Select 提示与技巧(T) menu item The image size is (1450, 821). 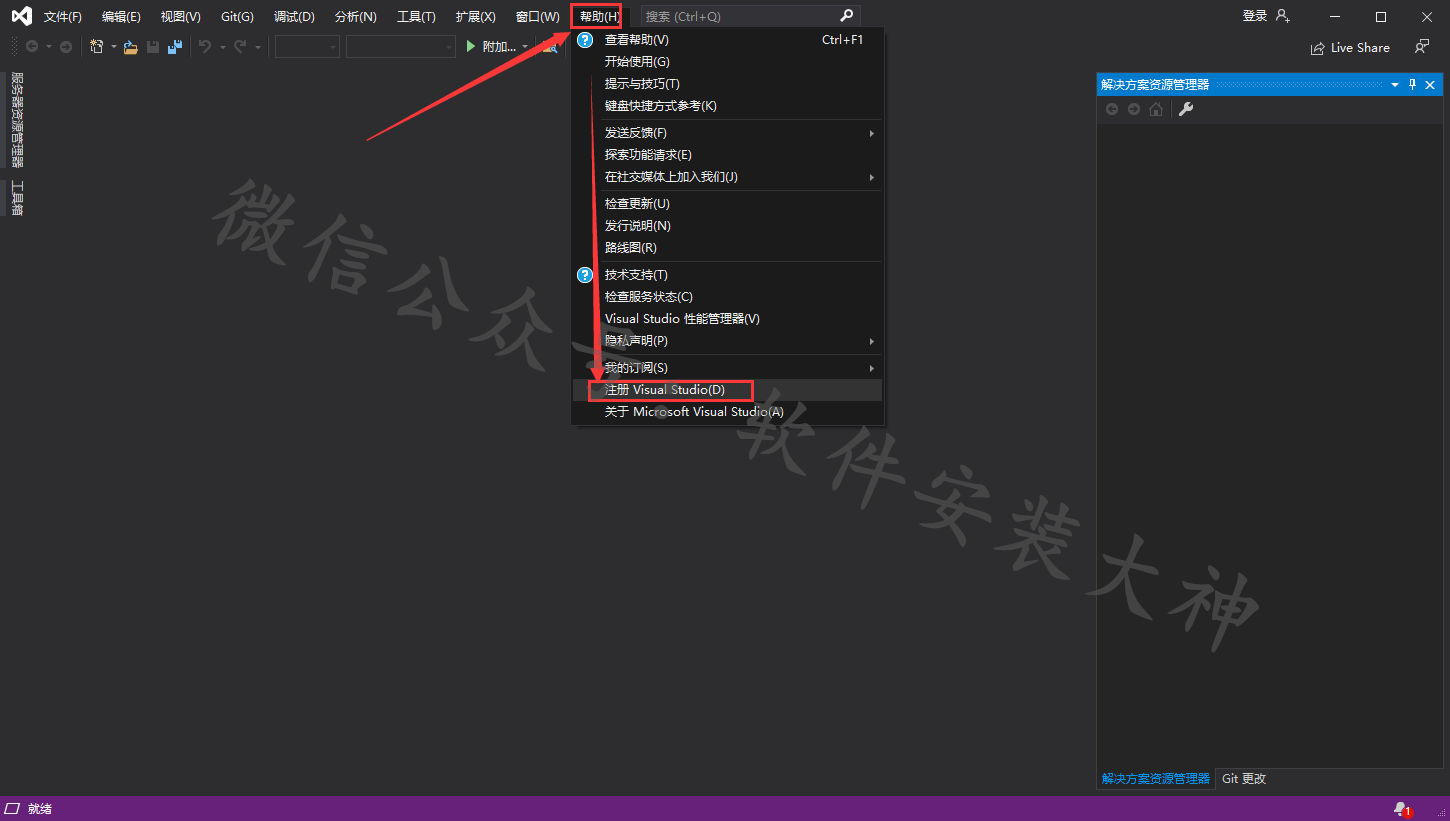(x=727, y=84)
